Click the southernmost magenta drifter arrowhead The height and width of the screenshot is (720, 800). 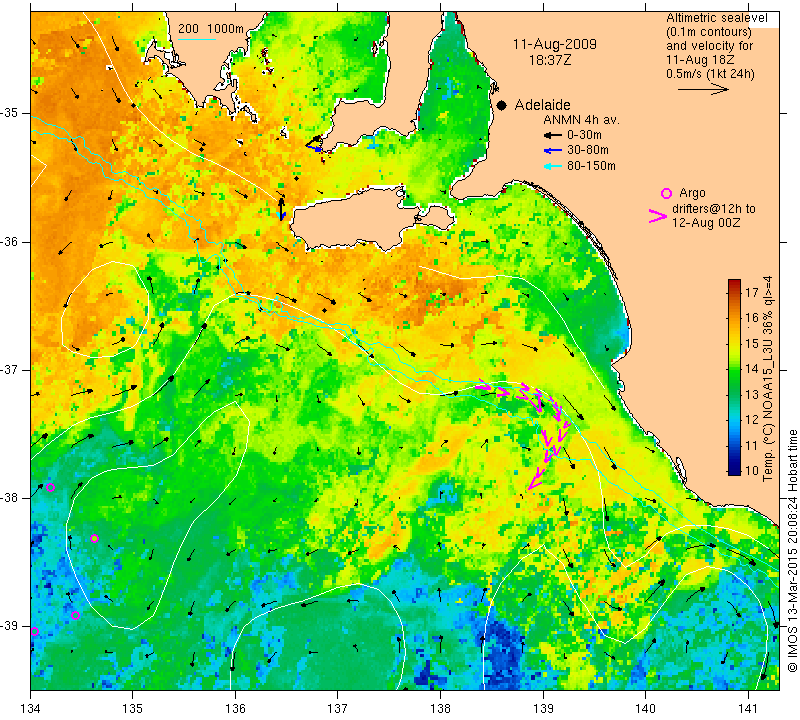533,484
